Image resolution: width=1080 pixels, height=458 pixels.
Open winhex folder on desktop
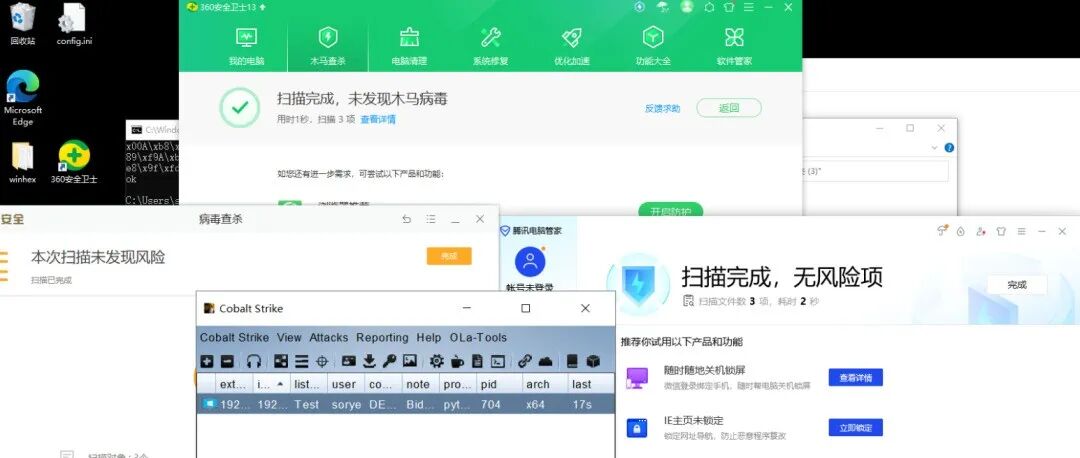(23, 163)
